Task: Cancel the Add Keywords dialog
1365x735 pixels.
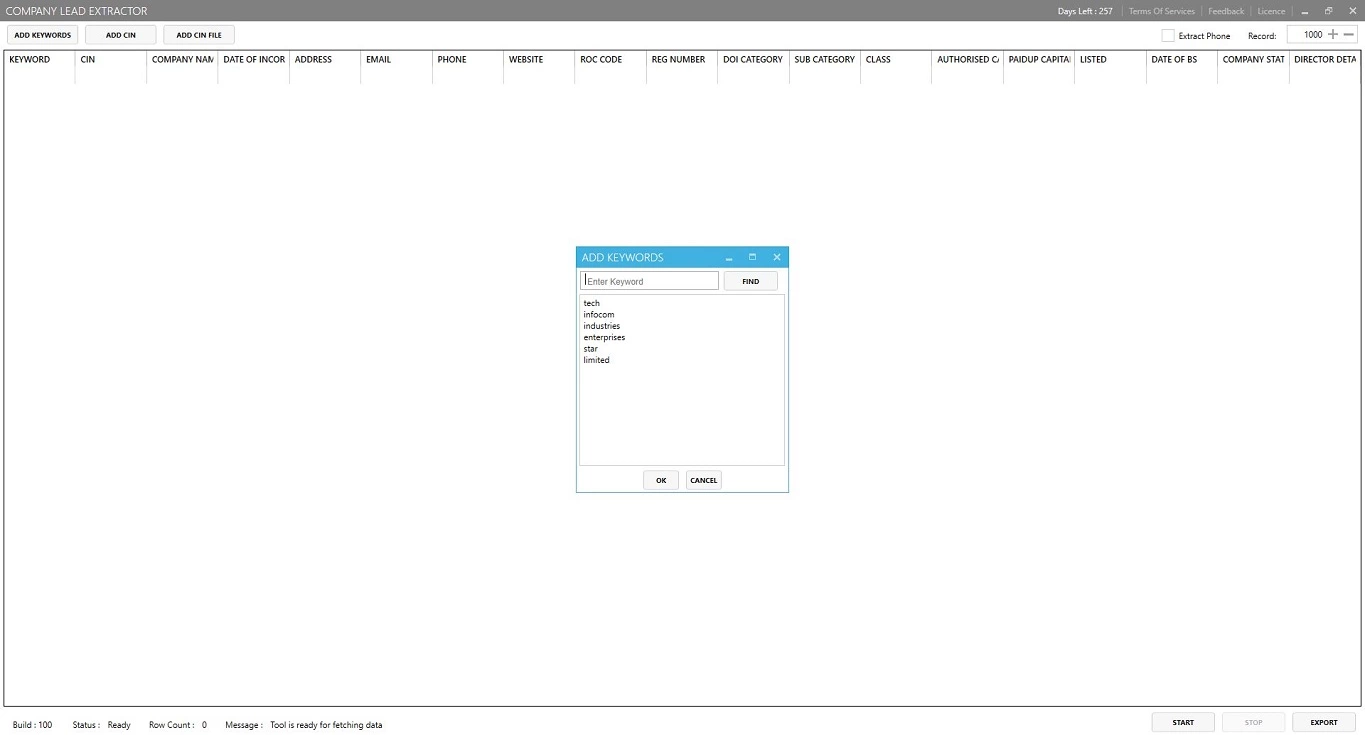Action: coord(704,480)
